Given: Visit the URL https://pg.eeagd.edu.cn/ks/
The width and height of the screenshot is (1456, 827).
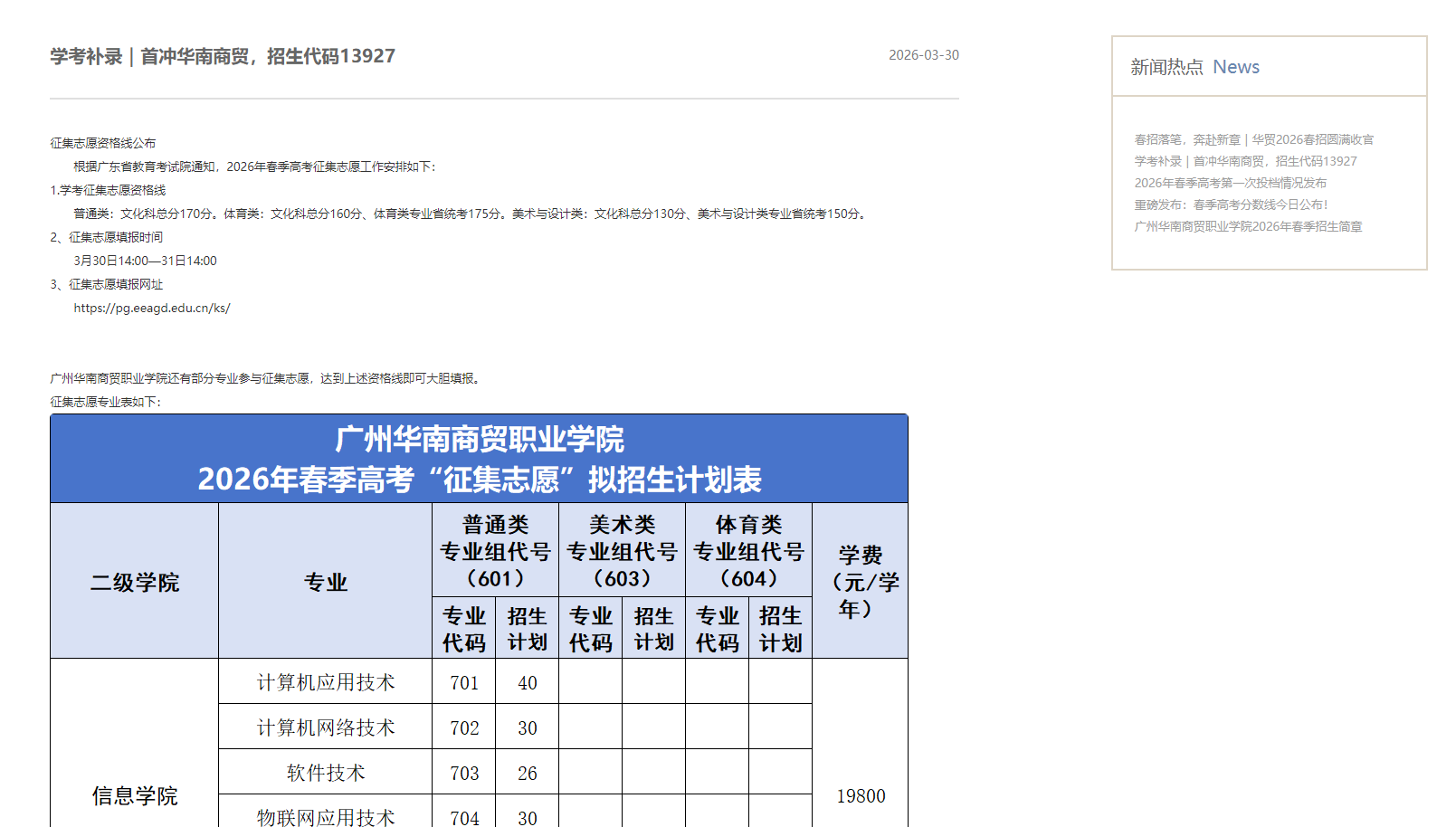Looking at the screenshot, I should [x=151, y=308].
